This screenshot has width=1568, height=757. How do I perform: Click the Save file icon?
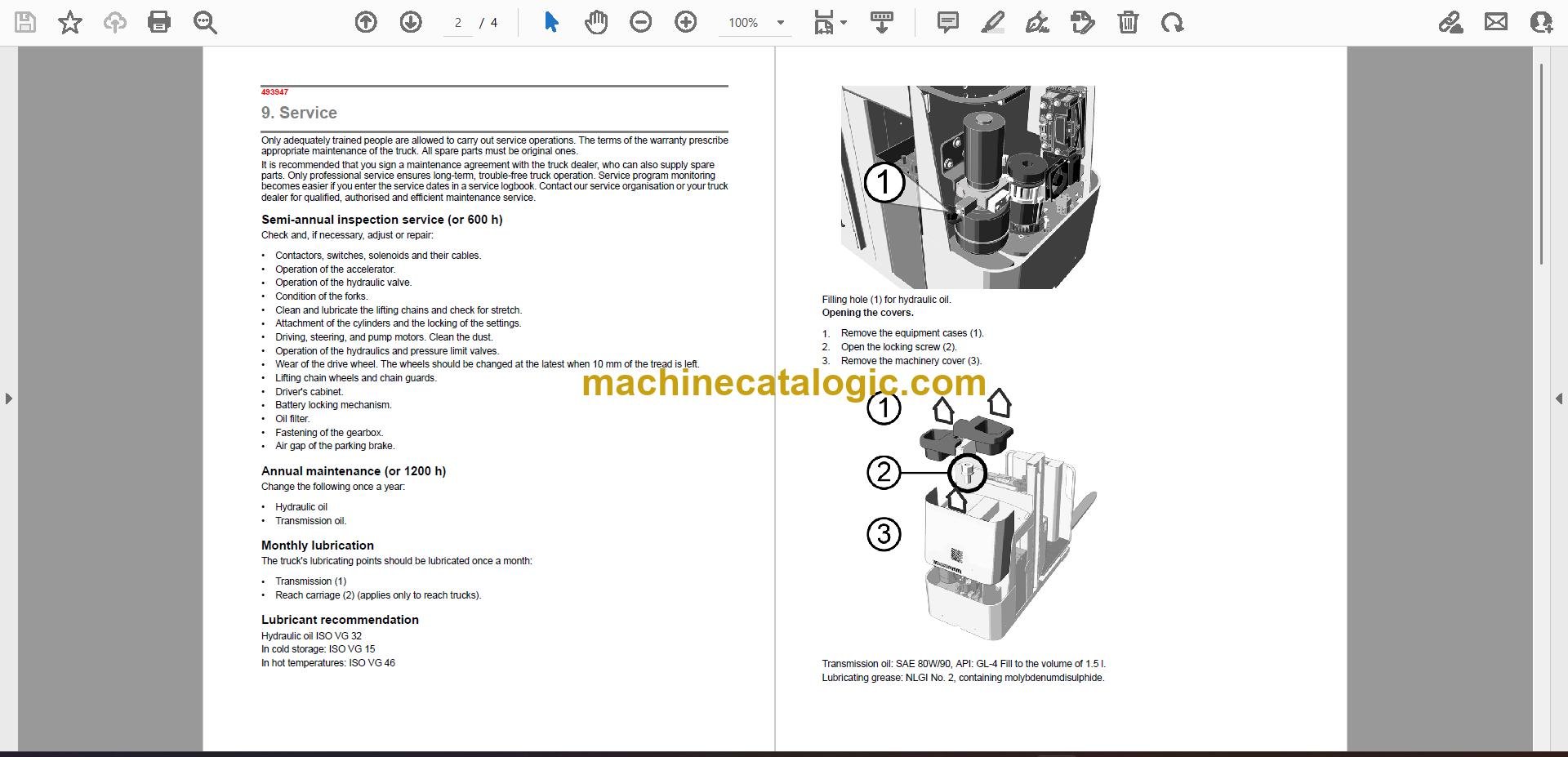pos(25,22)
